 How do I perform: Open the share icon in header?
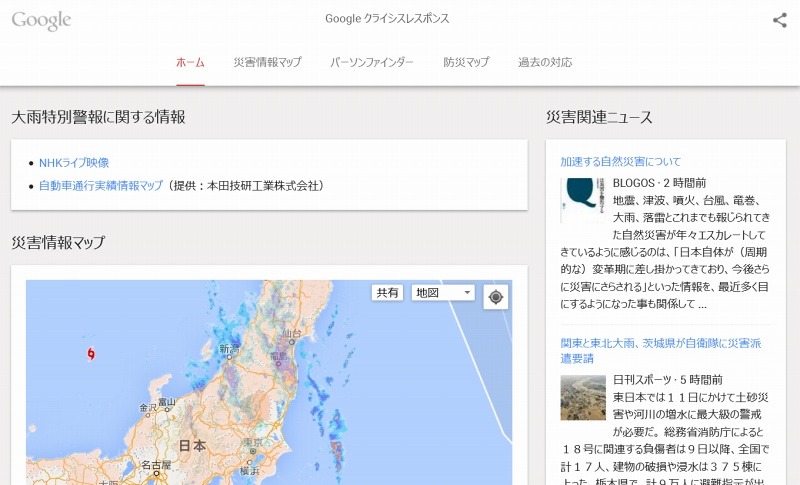(779, 20)
